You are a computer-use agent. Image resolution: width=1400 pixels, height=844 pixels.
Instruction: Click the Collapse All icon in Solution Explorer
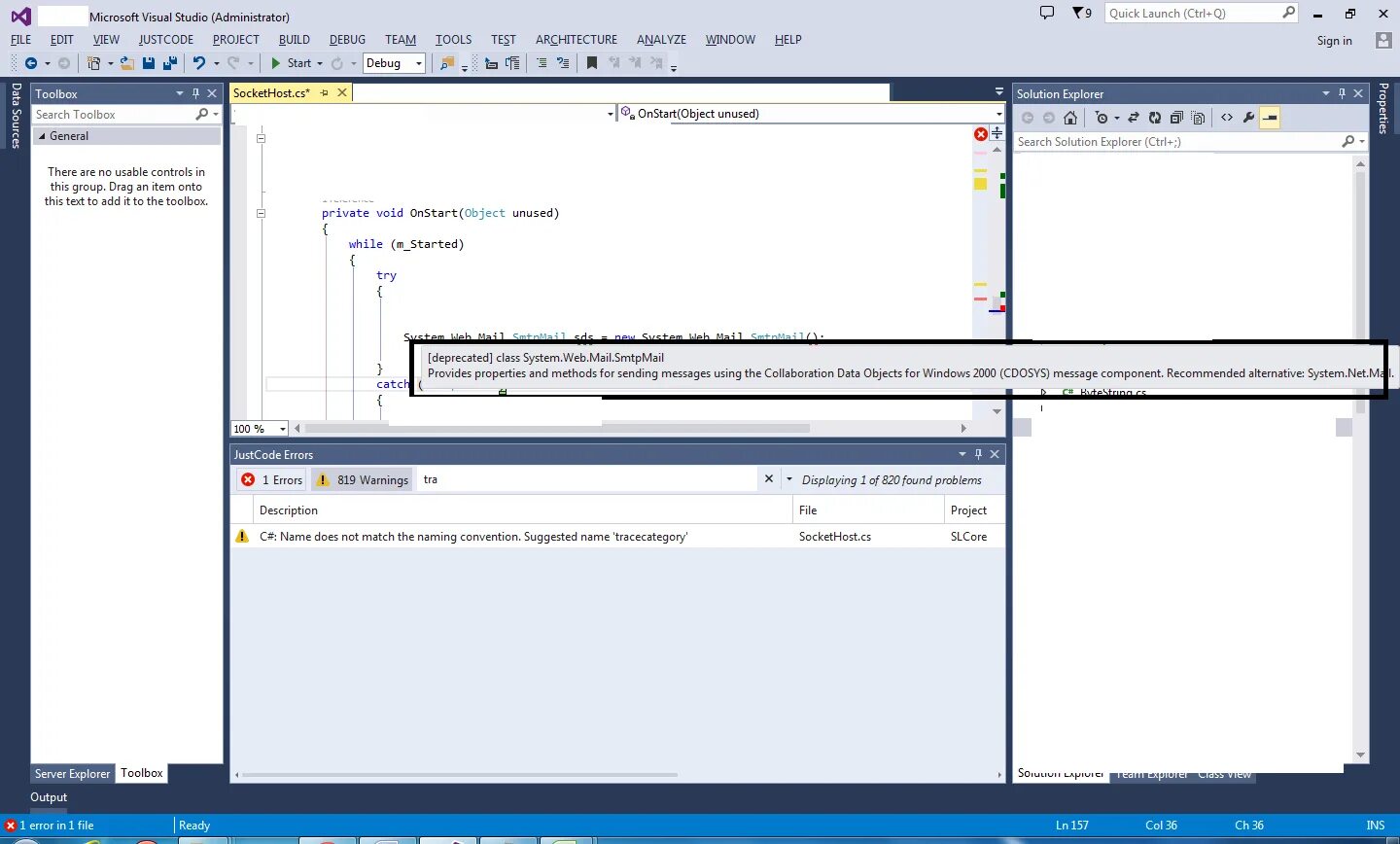1176,118
